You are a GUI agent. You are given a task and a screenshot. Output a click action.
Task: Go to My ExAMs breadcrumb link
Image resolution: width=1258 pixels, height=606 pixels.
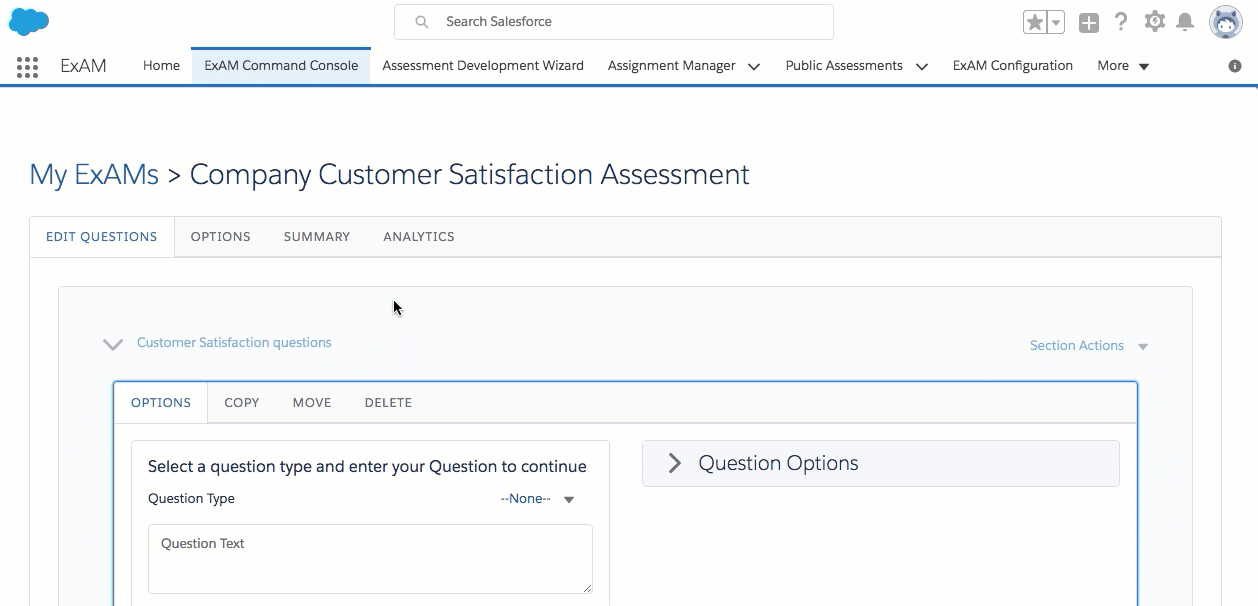click(x=94, y=175)
